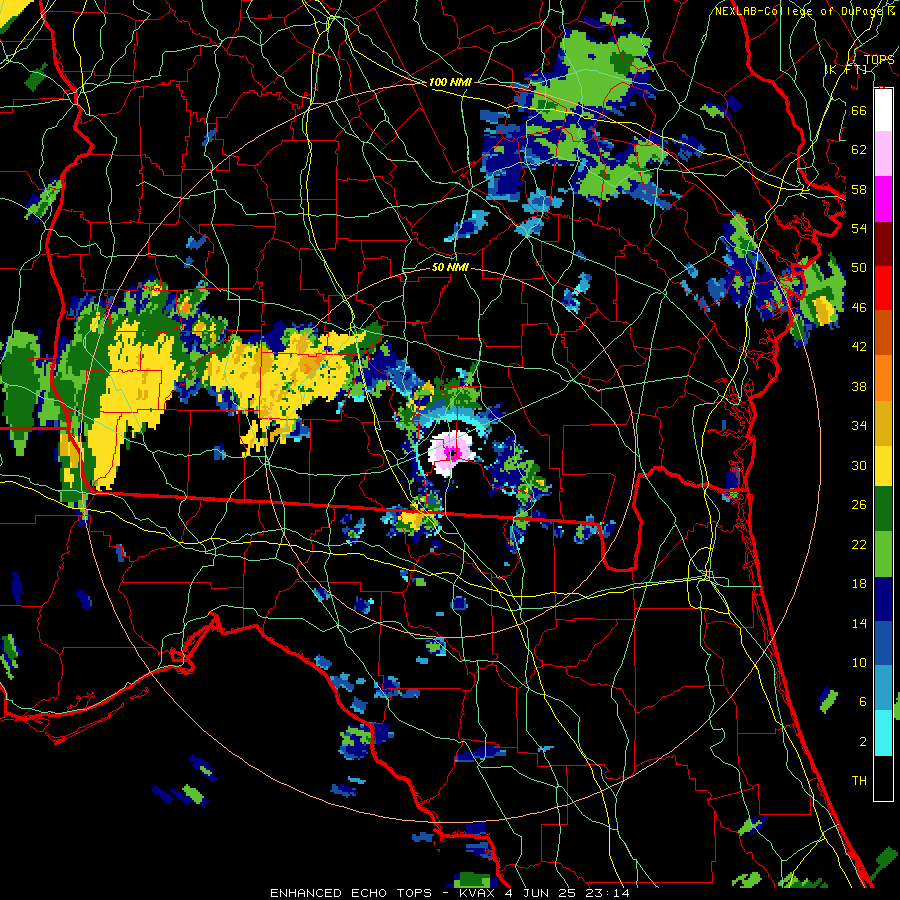This screenshot has height=900, width=900.
Task: Click the "50" value on the legend
Action: pyautogui.click(x=859, y=268)
